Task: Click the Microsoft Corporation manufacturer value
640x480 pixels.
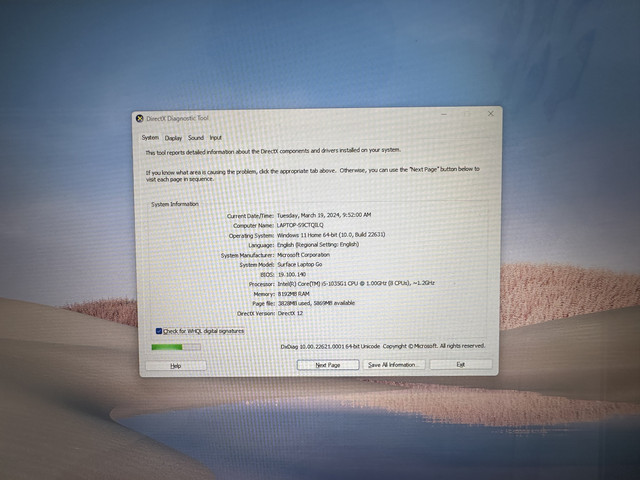Action: coord(303,255)
